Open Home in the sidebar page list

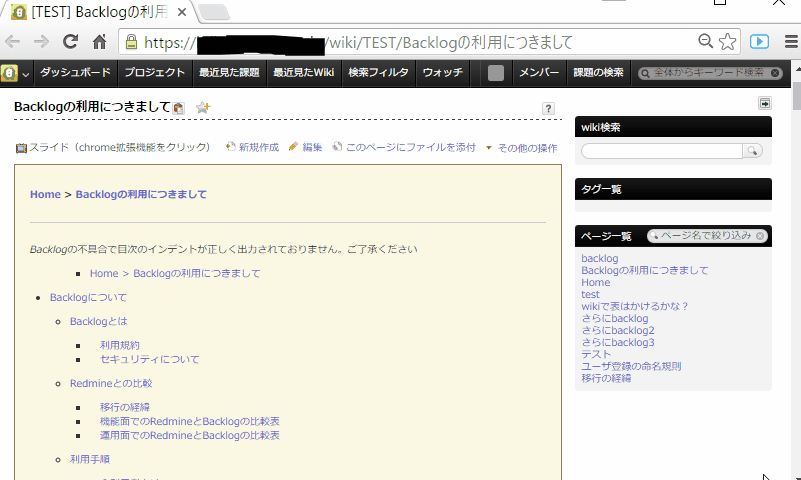pyautogui.click(x=596, y=282)
